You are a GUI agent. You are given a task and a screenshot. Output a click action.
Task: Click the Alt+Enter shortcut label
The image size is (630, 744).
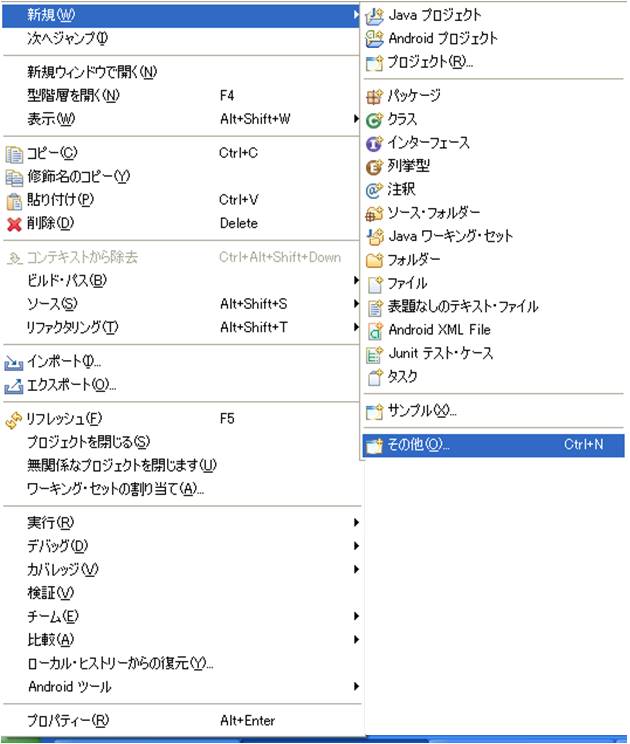pyautogui.click(x=247, y=720)
